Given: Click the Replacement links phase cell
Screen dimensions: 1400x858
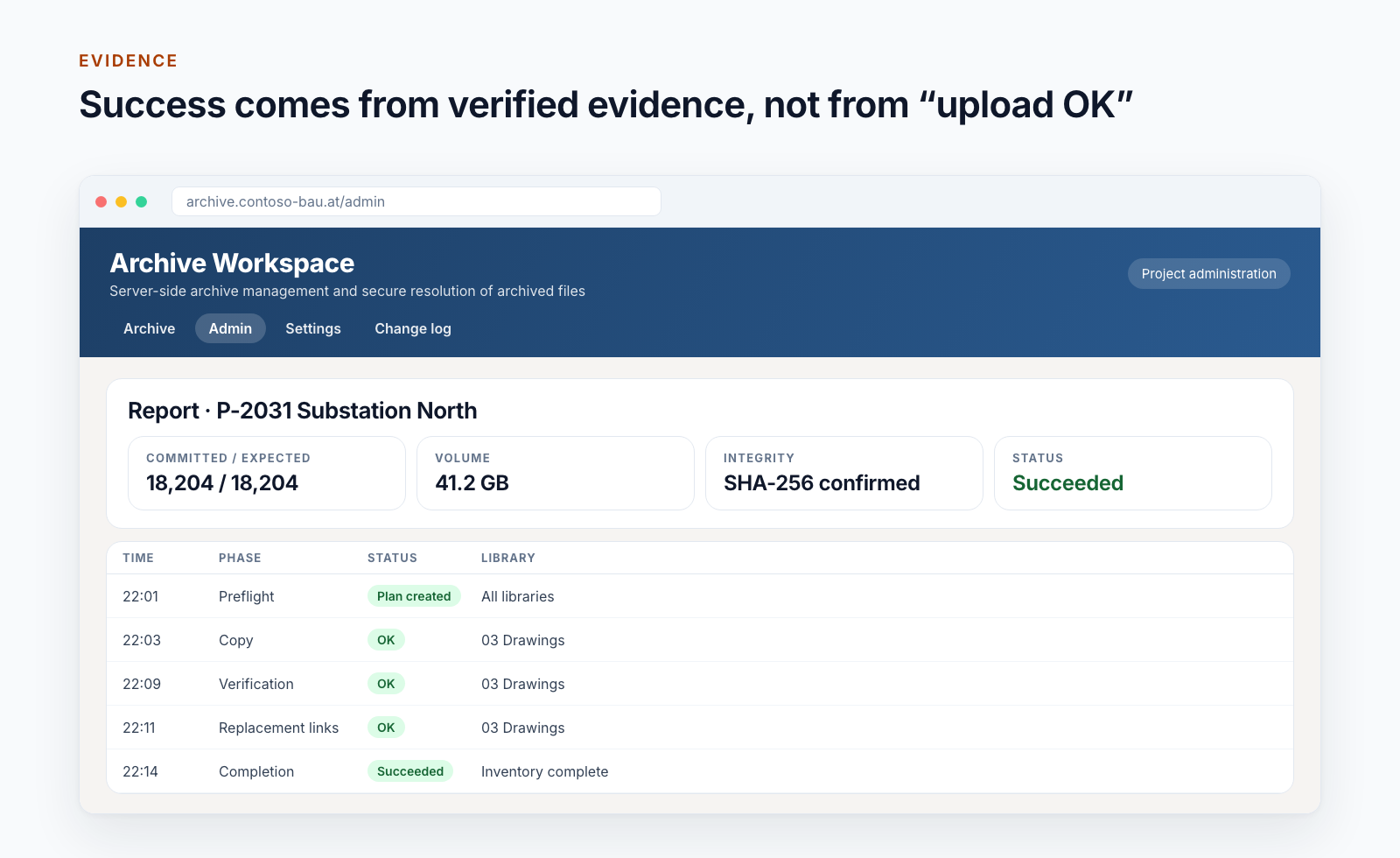Looking at the screenshot, I should [278, 728].
